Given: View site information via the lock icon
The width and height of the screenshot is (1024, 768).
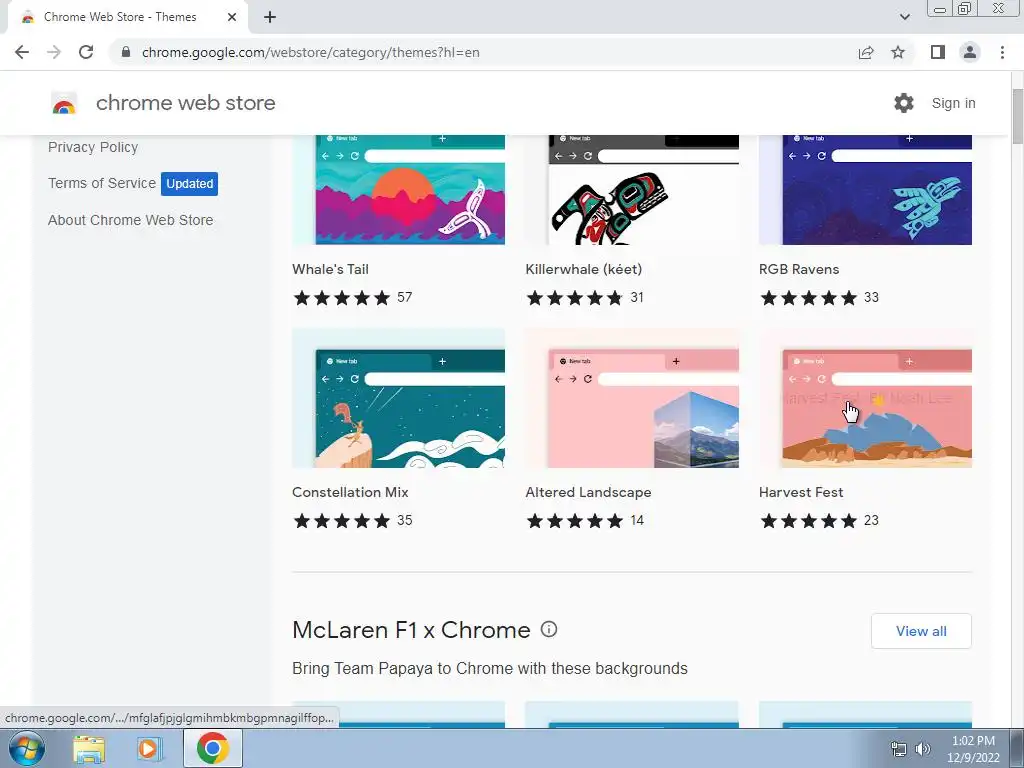Looking at the screenshot, I should [125, 52].
